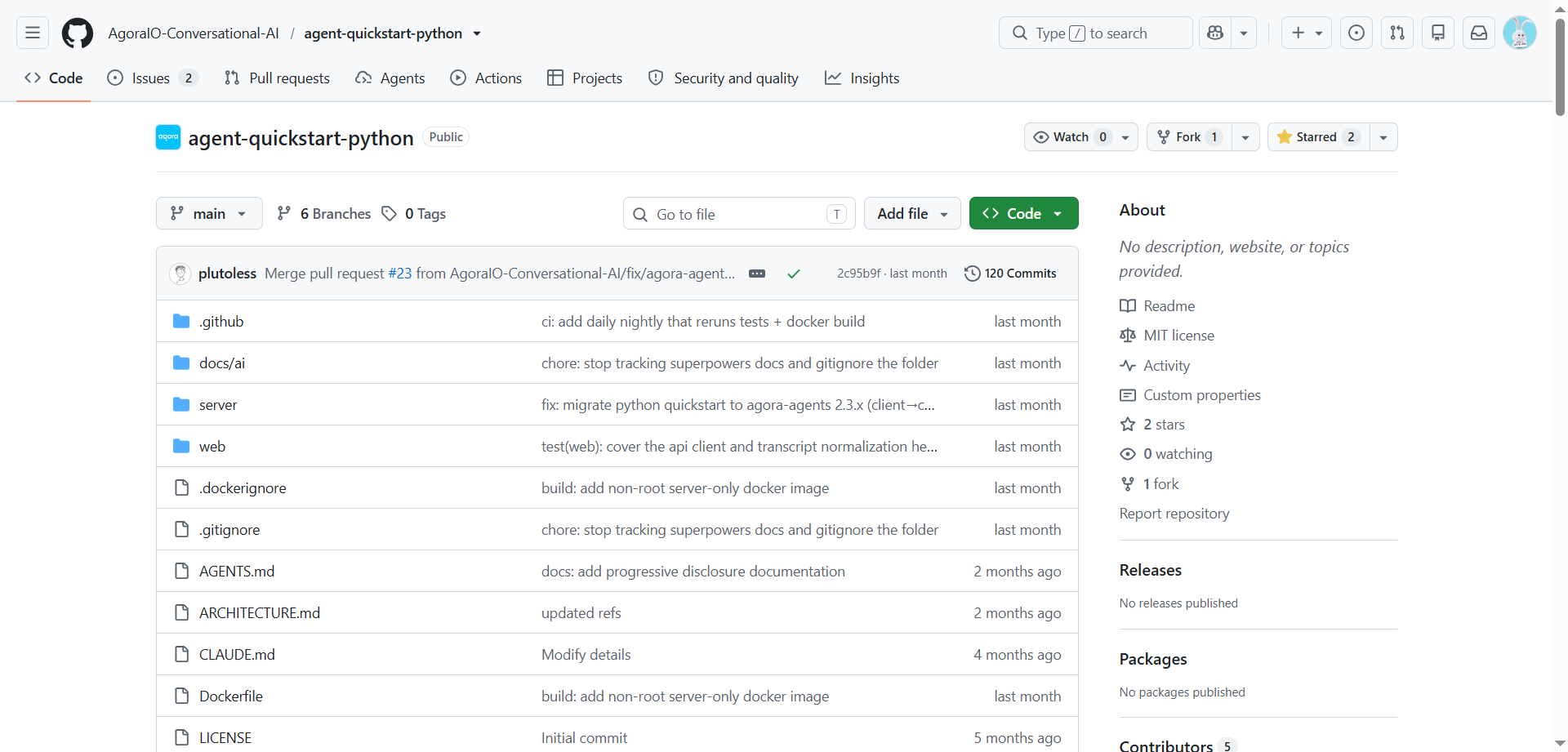Open the web folder
1568x752 pixels.
click(x=212, y=447)
